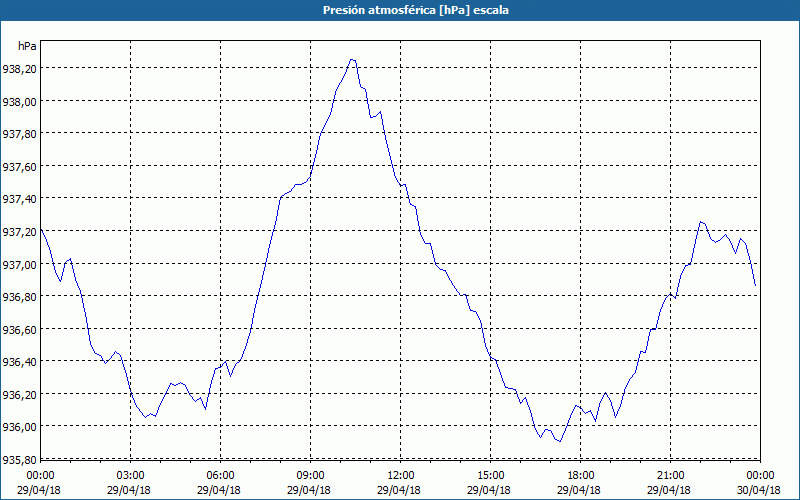The image size is (800, 500).
Task: Select the 937,20 y-axis label
Action: click(x=19, y=232)
